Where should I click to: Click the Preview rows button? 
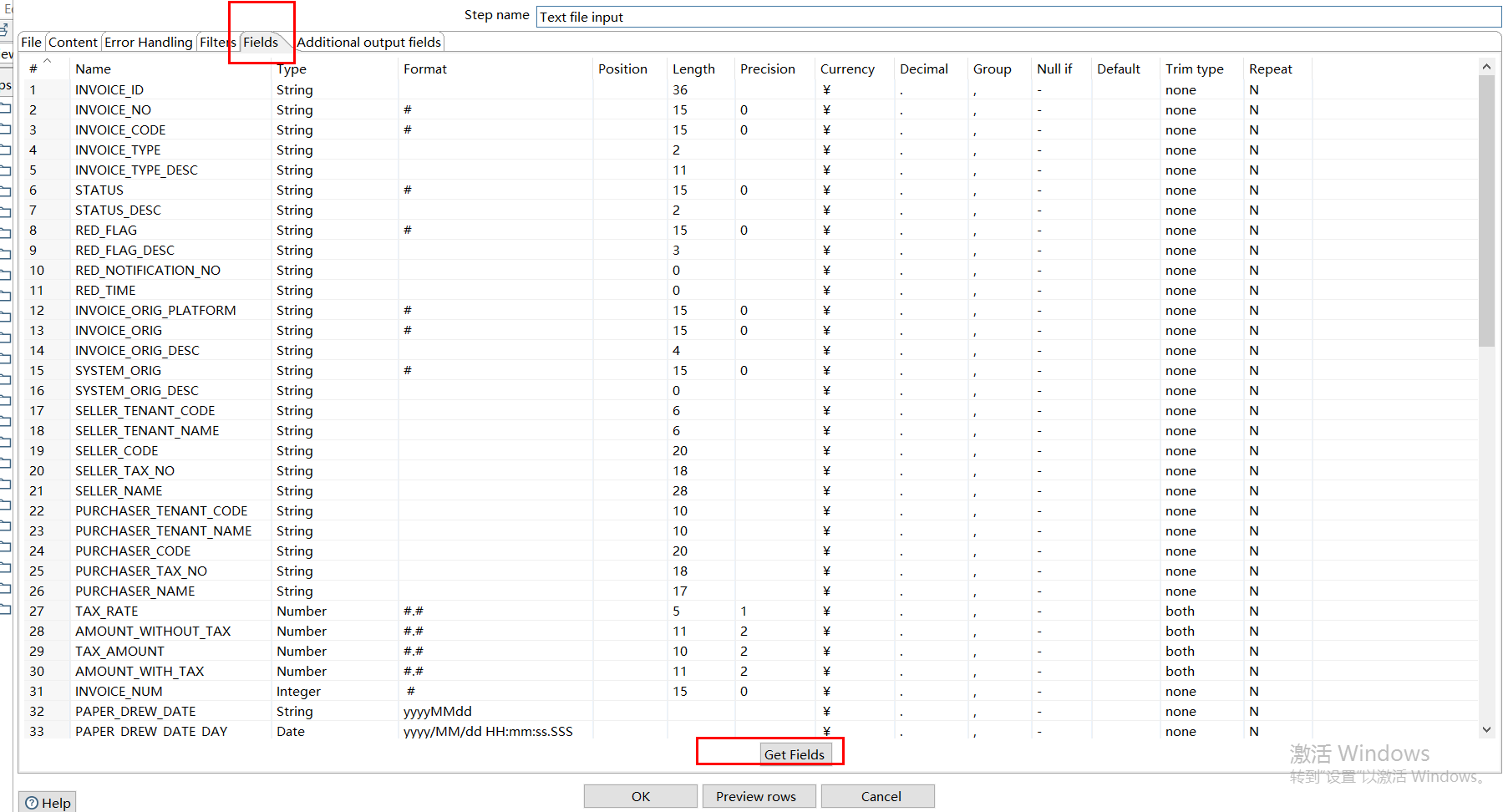click(x=758, y=795)
